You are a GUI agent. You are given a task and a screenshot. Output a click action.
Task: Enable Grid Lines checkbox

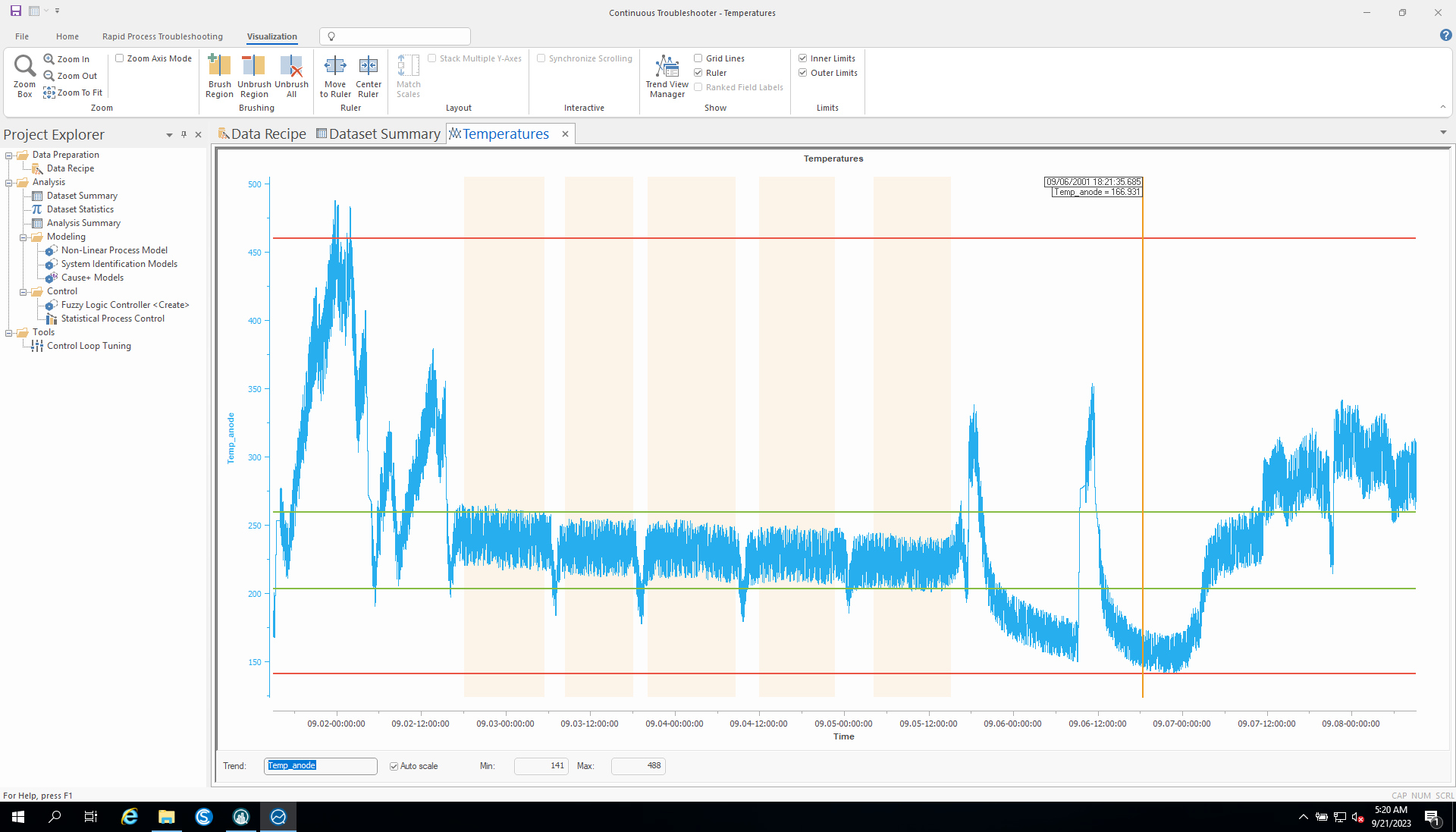pyautogui.click(x=698, y=58)
